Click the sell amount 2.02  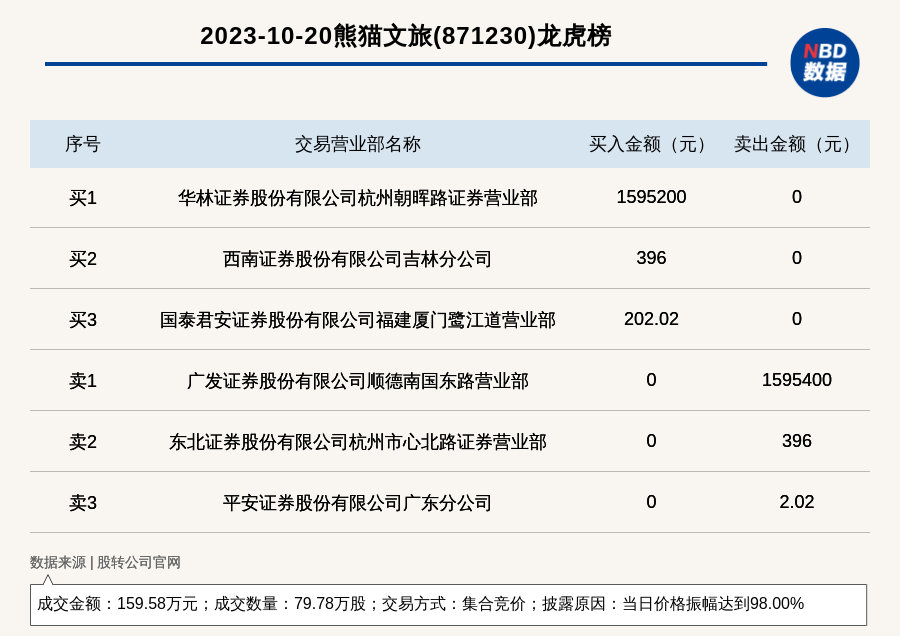tap(797, 502)
